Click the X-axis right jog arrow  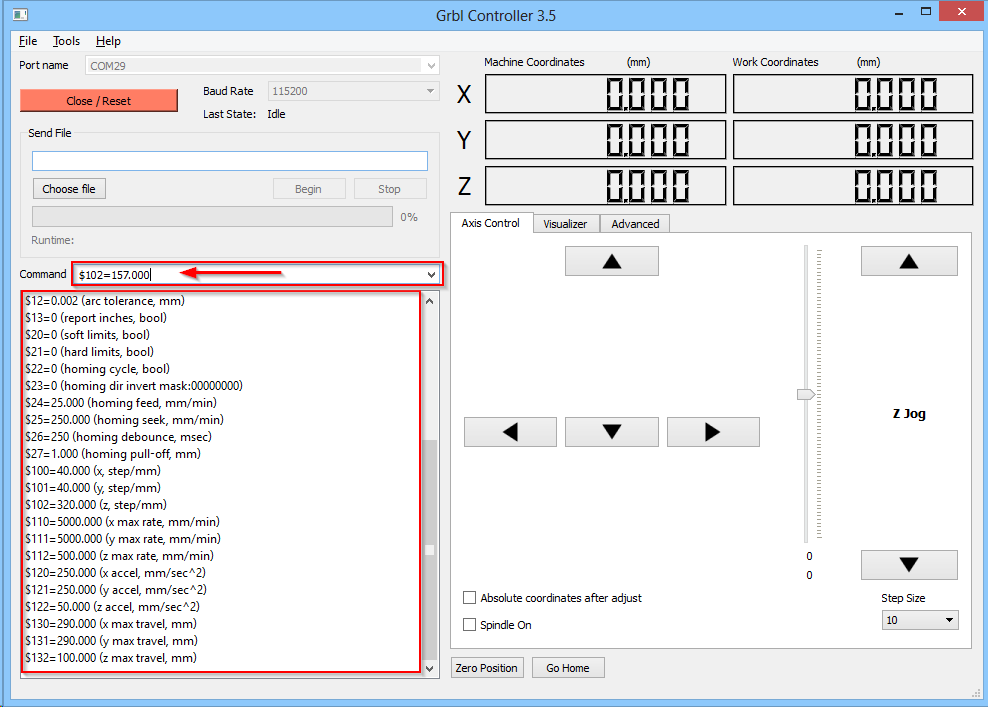(x=713, y=432)
